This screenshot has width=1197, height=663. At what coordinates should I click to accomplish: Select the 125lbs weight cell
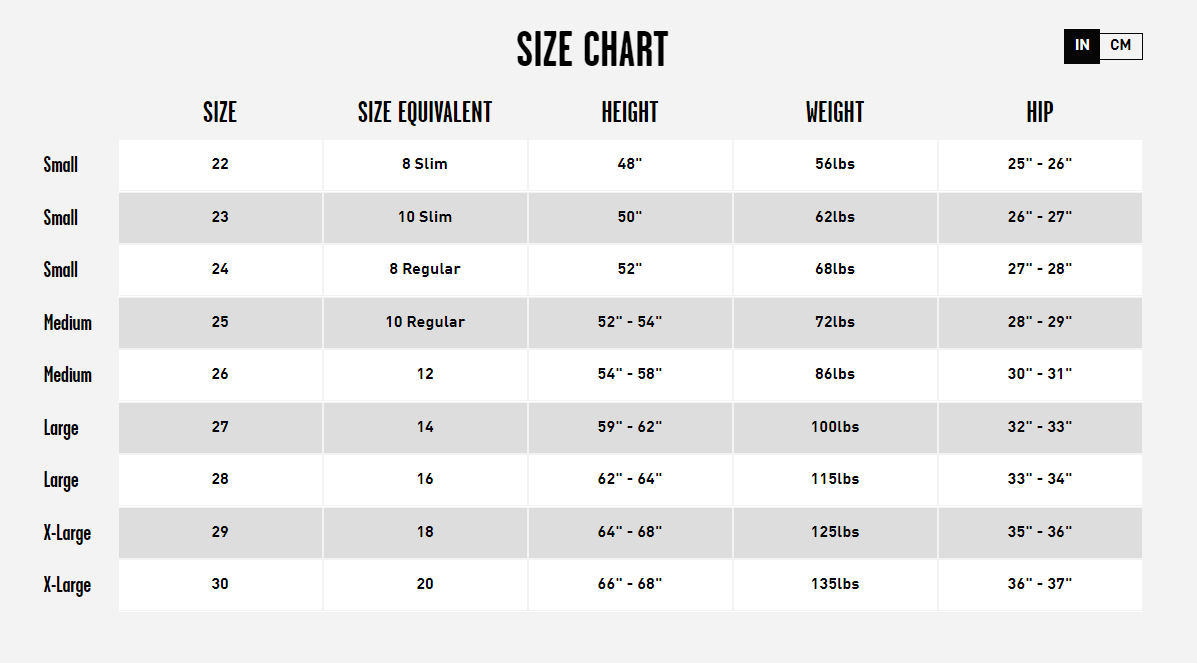click(x=835, y=532)
